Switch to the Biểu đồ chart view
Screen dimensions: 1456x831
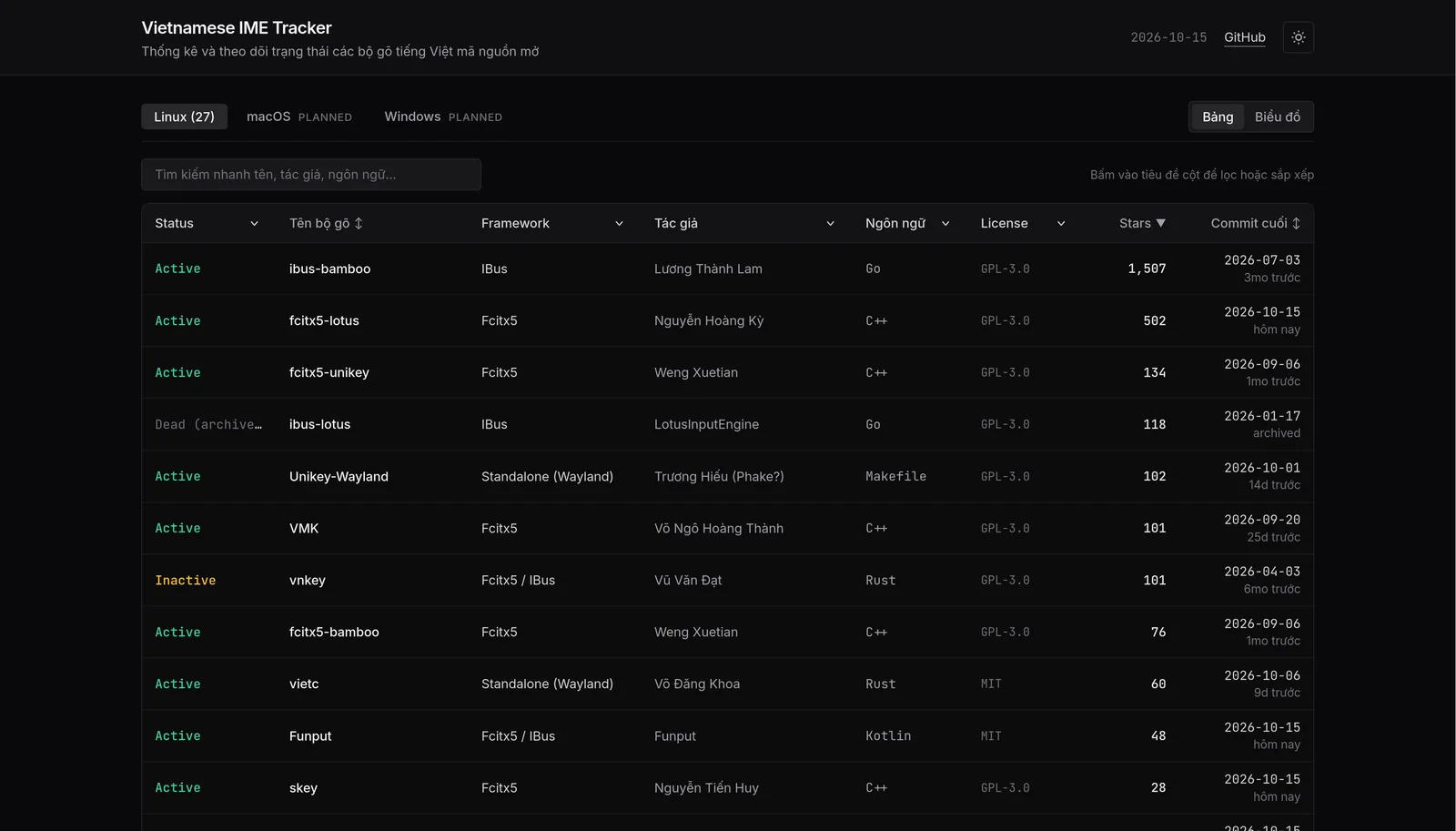1278,117
